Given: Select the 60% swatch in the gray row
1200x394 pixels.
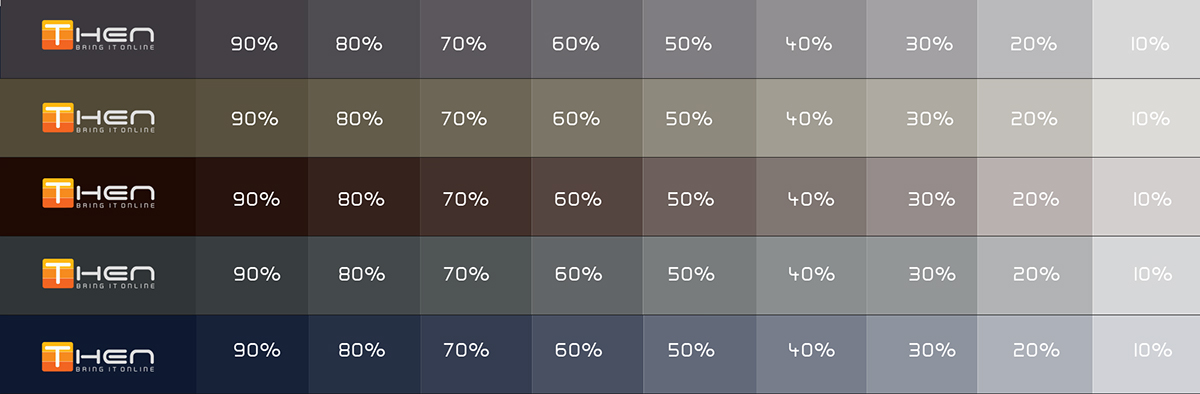Looking at the screenshot, I should click(x=587, y=39).
